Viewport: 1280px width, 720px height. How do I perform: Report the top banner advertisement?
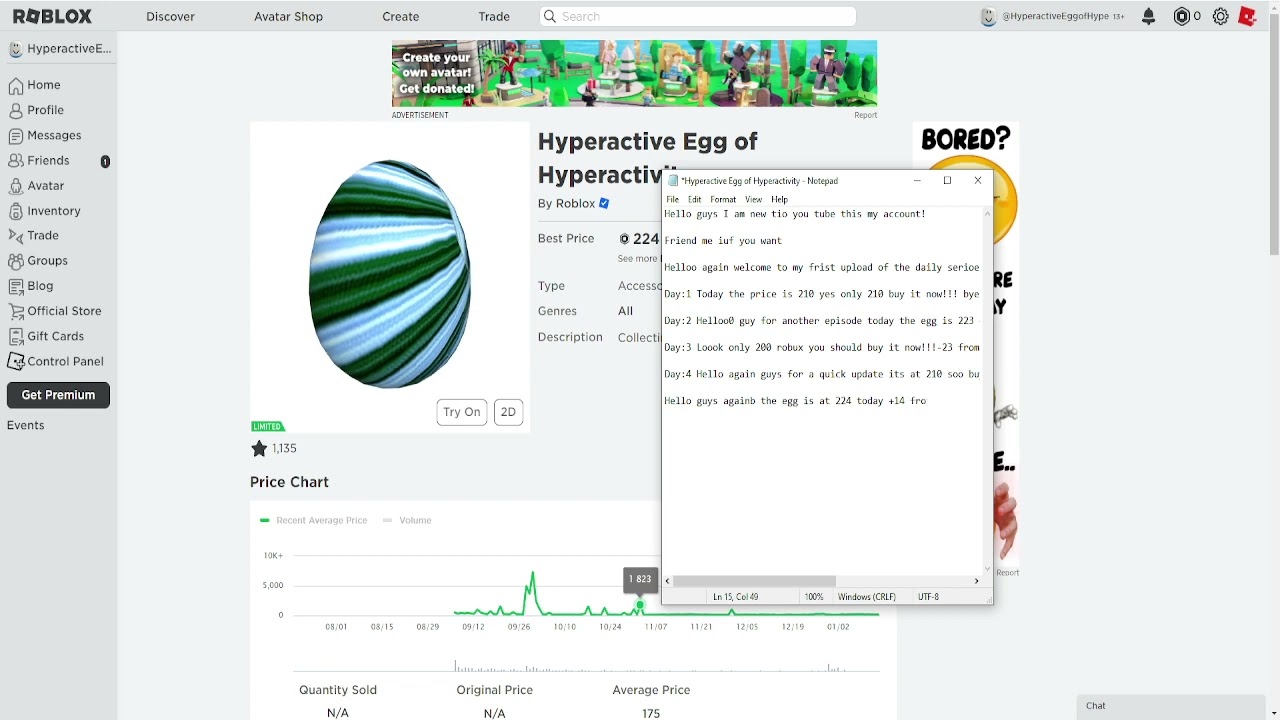(865, 115)
